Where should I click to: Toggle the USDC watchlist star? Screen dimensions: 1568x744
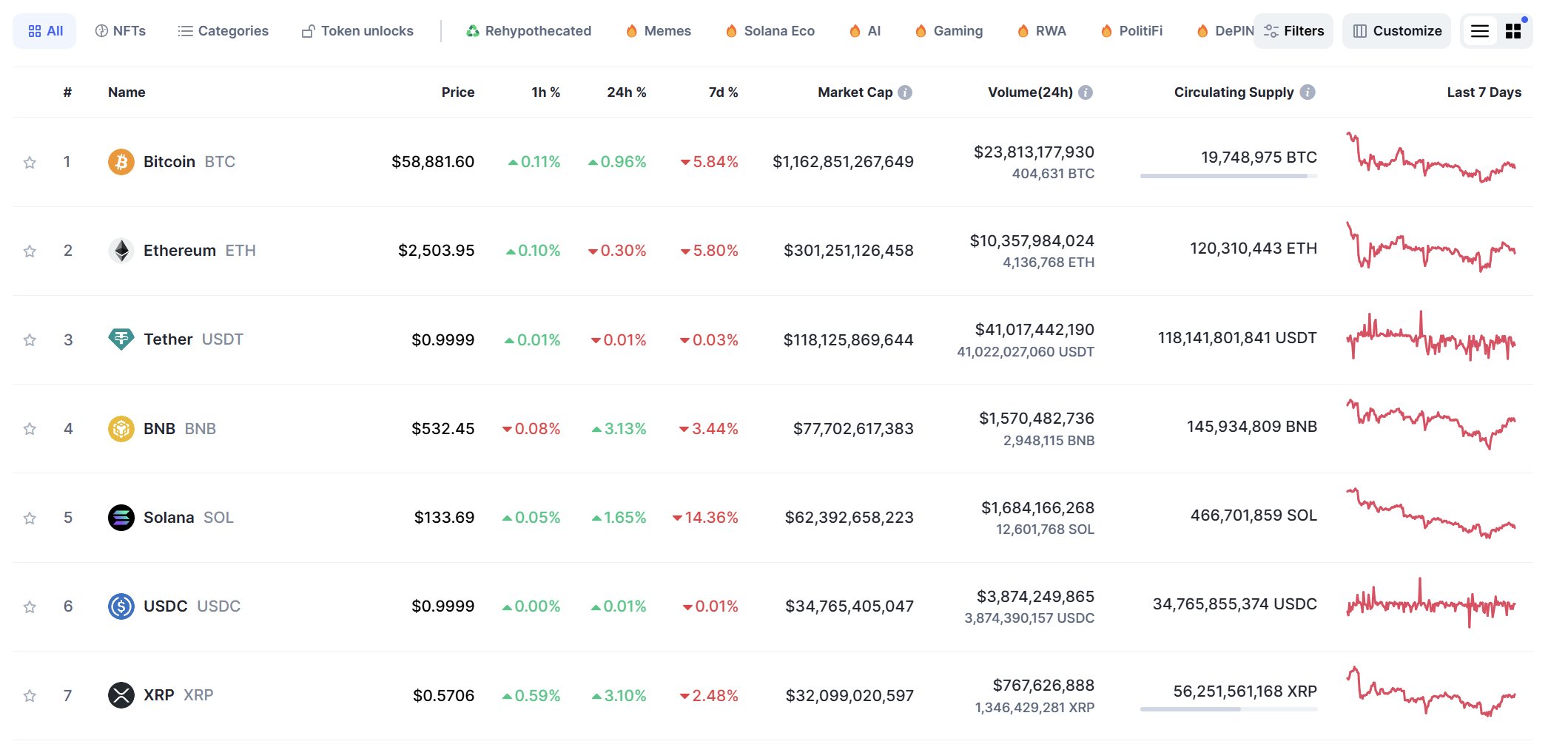pyautogui.click(x=30, y=606)
